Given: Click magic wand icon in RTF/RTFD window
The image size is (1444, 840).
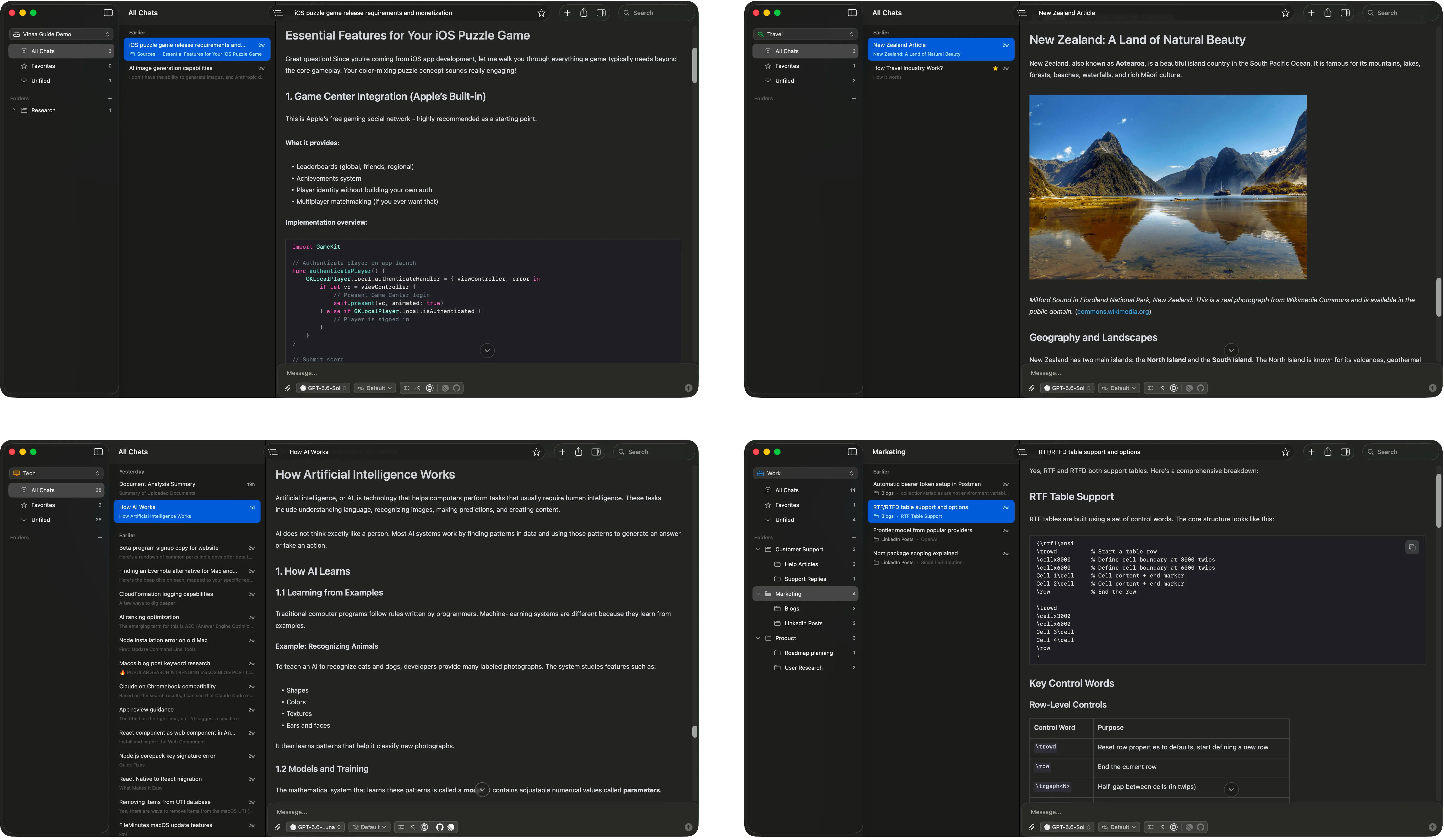Looking at the screenshot, I should tap(1161, 827).
